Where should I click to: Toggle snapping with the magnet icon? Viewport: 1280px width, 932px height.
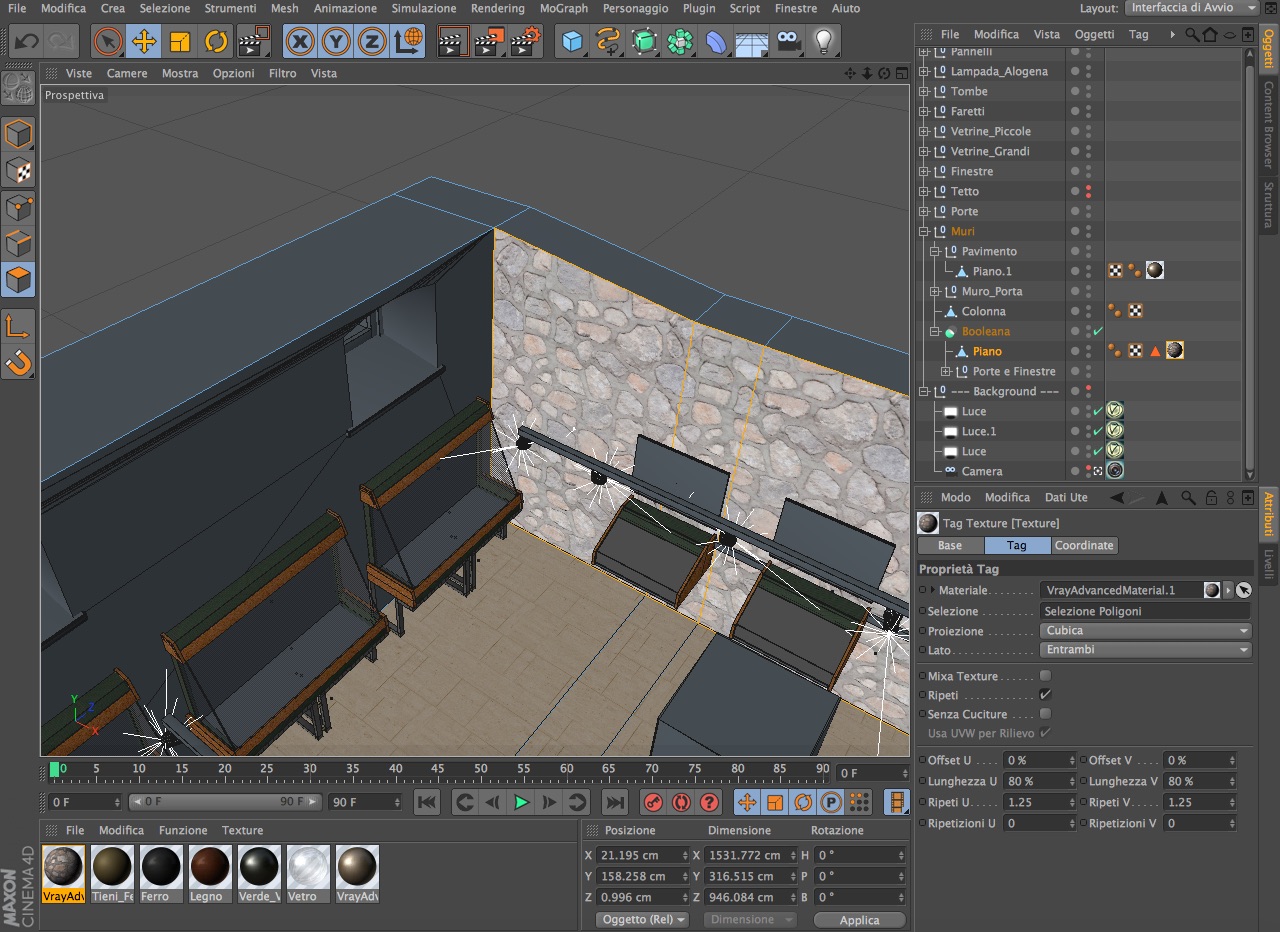[18, 362]
